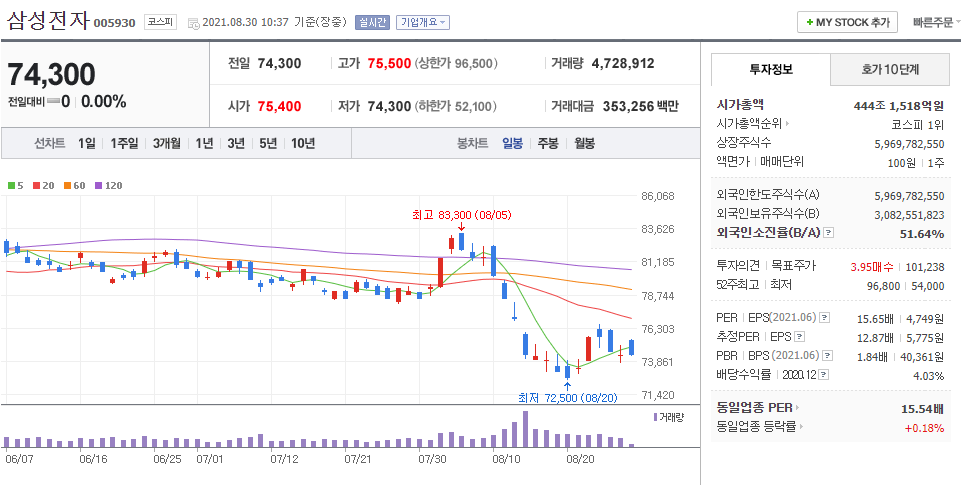Click the opening price 75,400
964x485 pixels.
coord(279,106)
